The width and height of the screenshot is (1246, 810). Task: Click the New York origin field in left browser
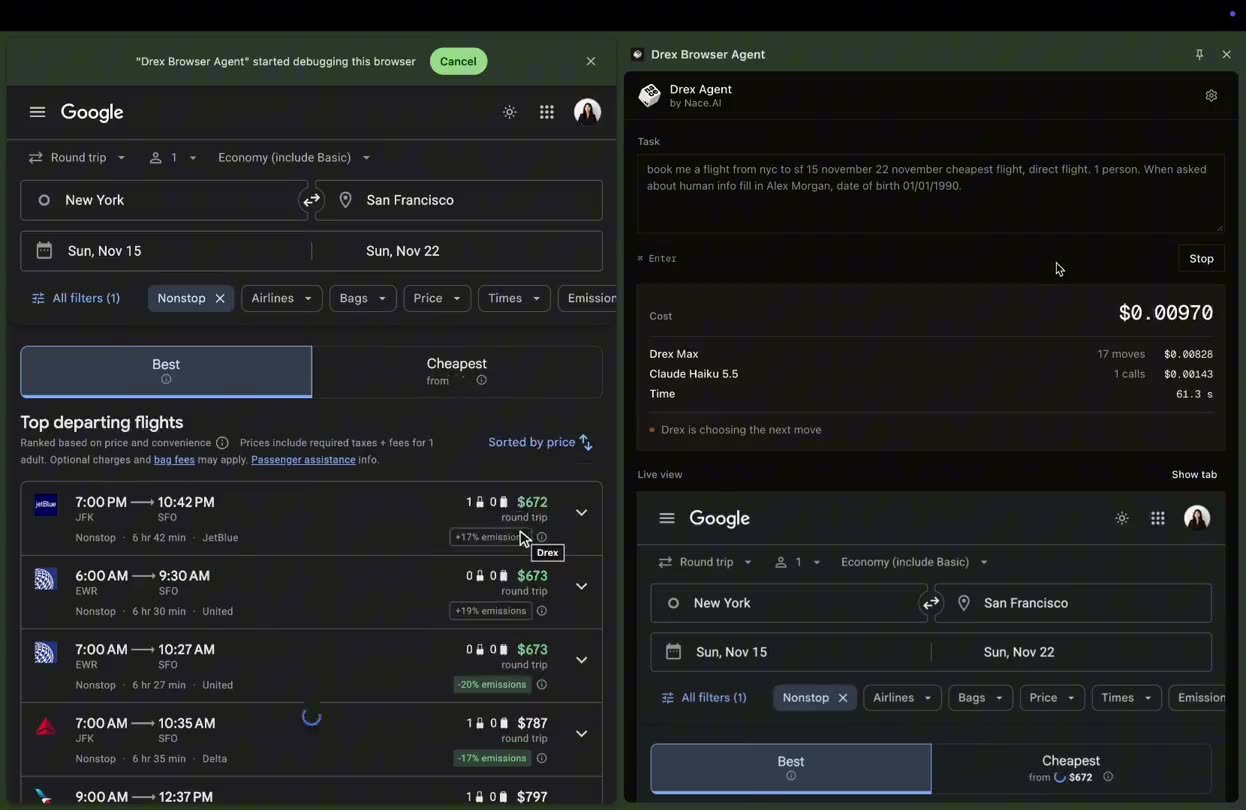point(164,200)
